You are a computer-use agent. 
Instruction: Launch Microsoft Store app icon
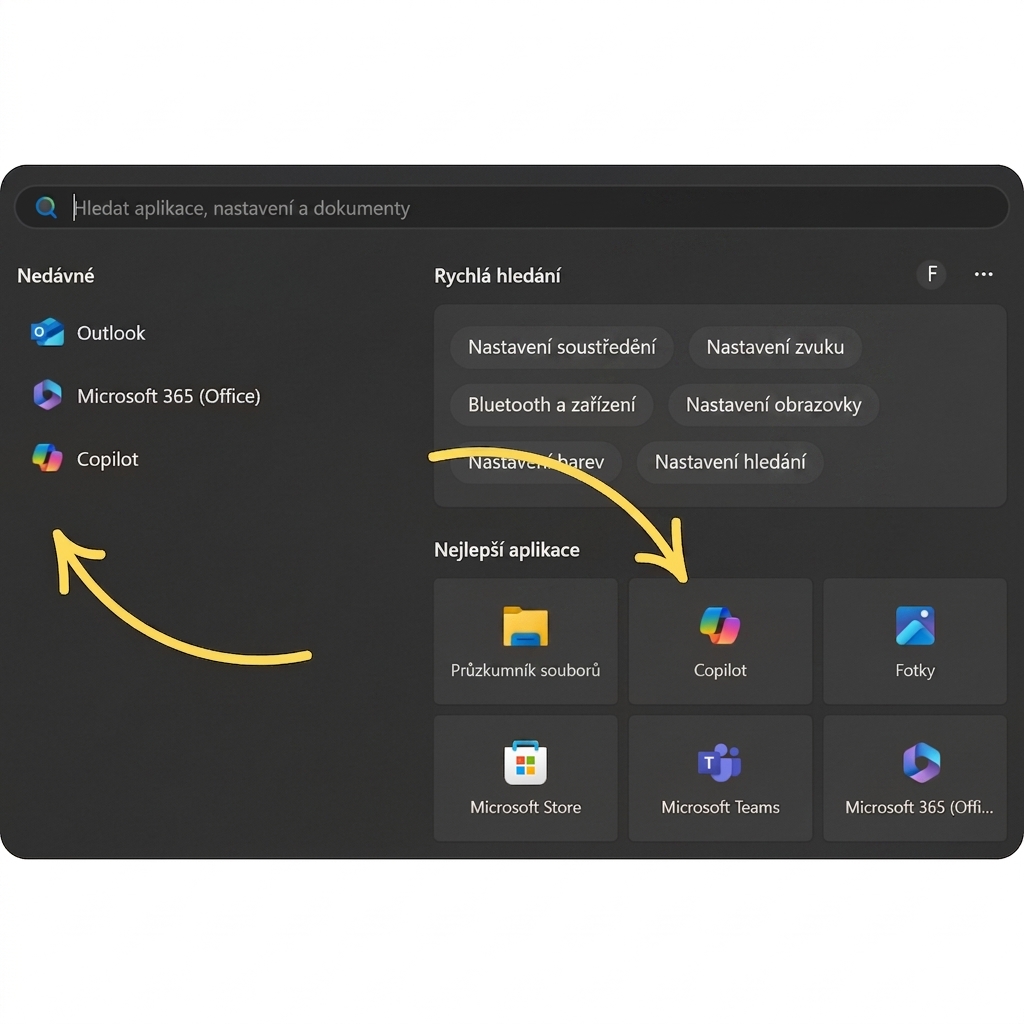(526, 762)
